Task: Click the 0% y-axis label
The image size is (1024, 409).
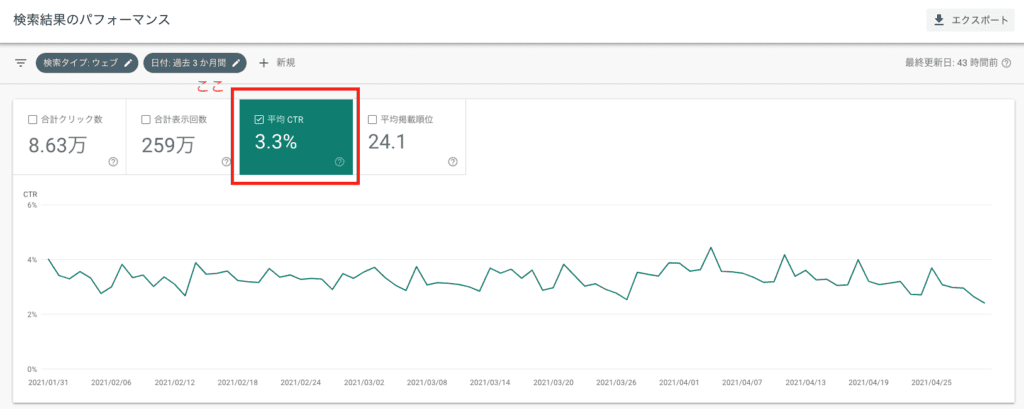Action: [31, 369]
